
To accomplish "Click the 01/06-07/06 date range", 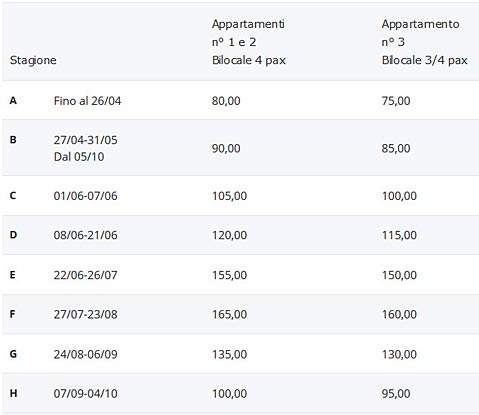I will click(x=85, y=196).
